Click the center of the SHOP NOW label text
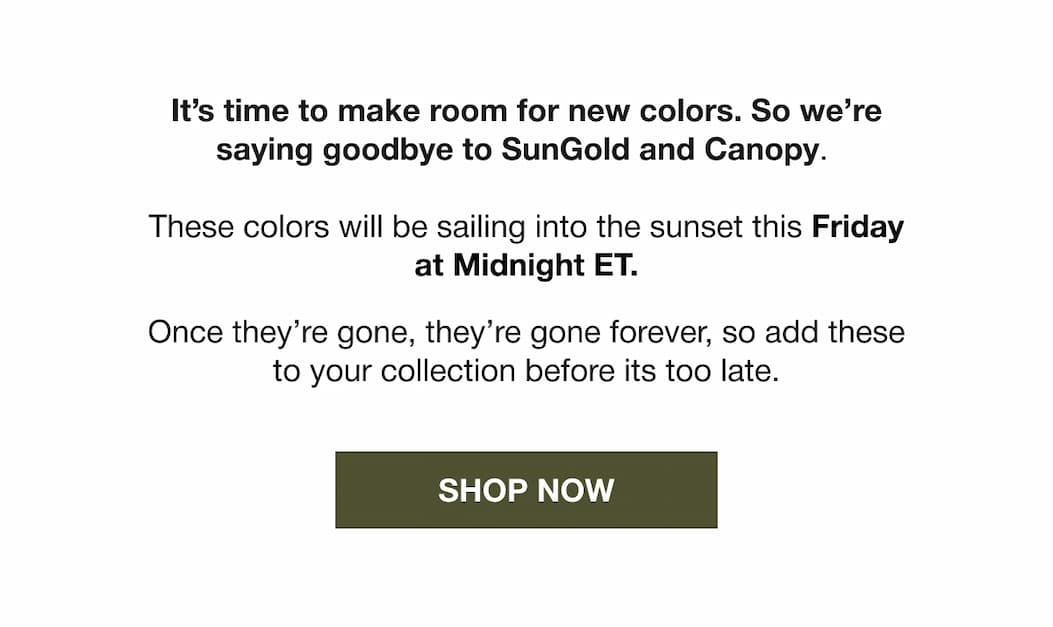Screen dimensions: 1053x627 (526, 490)
